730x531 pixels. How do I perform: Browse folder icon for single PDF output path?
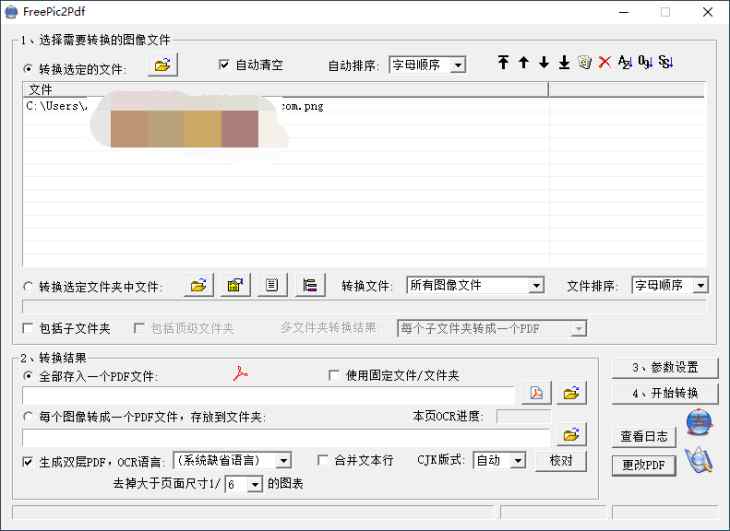click(x=572, y=393)
